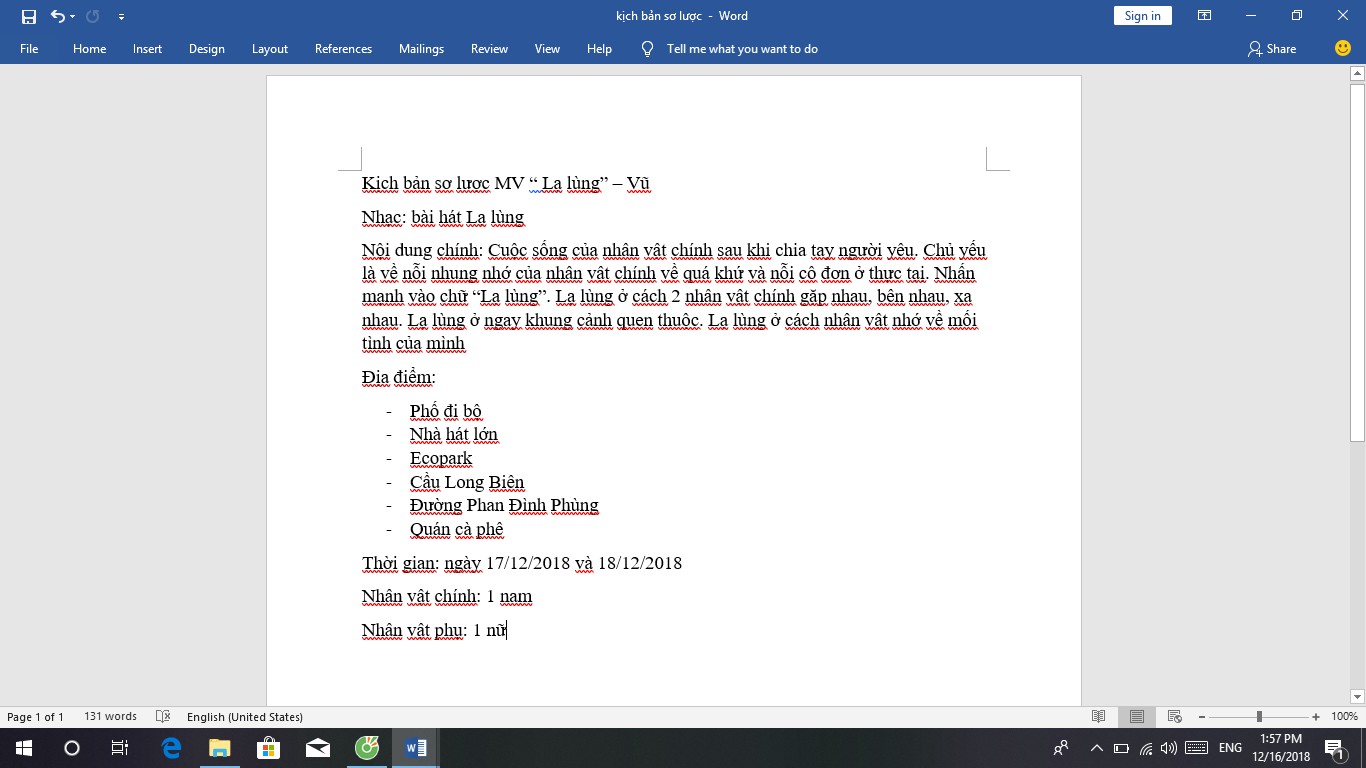Launch Microsoft Edge from taskbar
This screenshot has height=768, width=1366.
click(171, 748)
